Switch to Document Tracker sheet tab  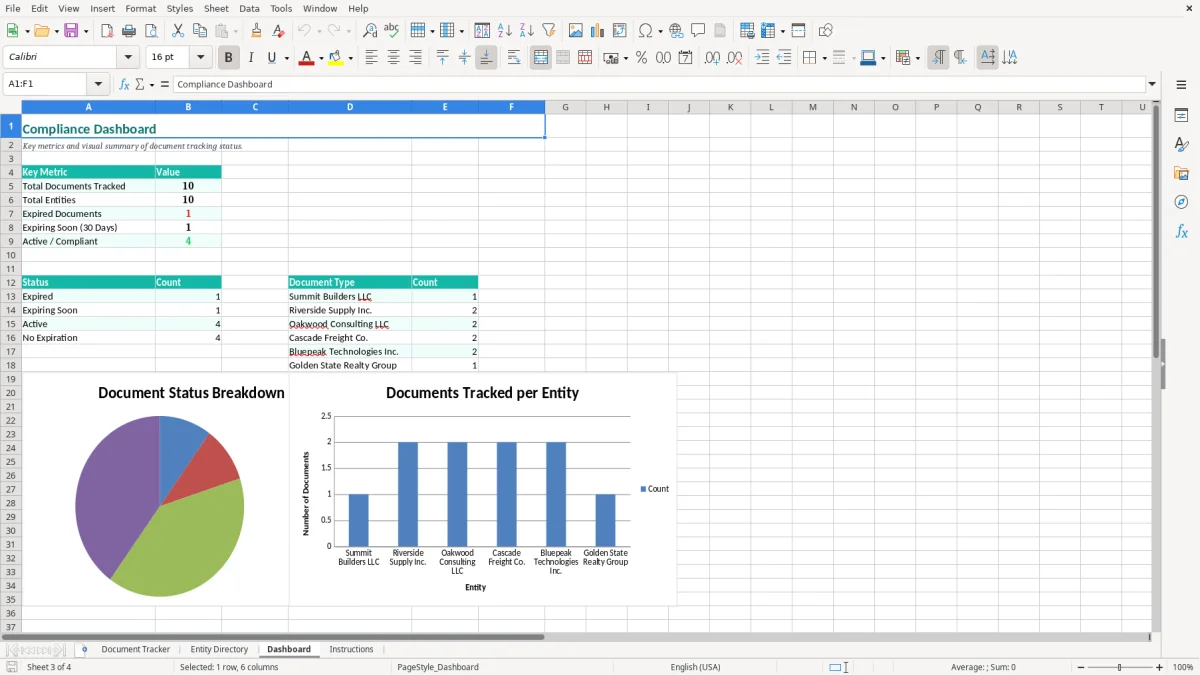pos(136,649)
